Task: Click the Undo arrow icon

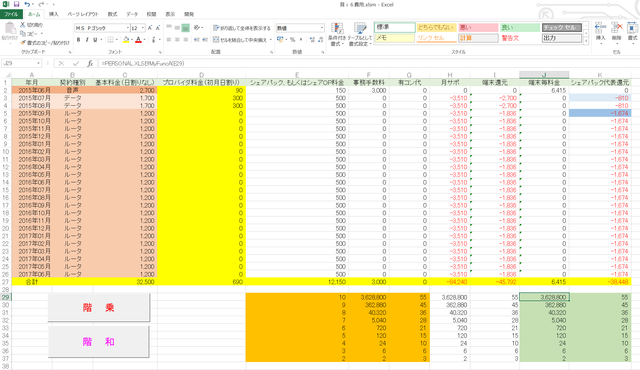Action: pos(27,4)
